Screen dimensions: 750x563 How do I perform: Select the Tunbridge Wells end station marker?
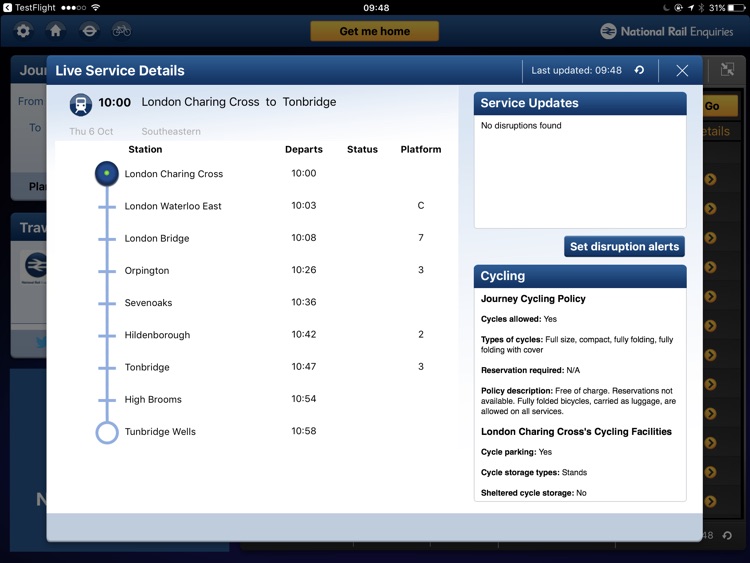(x=107, y=432)
